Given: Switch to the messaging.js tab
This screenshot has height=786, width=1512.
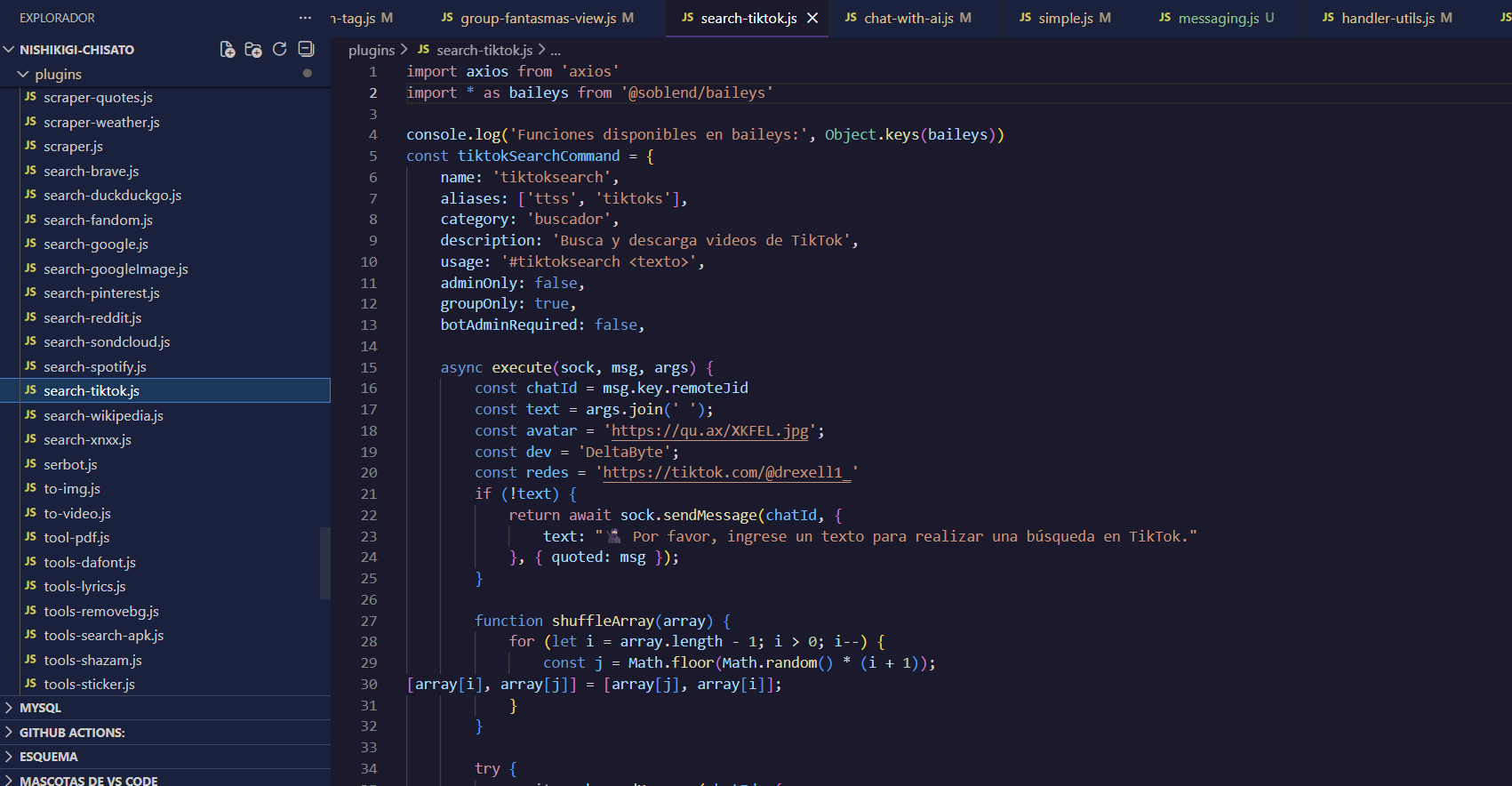Looking at the screenshot, I should point(1218,18).
